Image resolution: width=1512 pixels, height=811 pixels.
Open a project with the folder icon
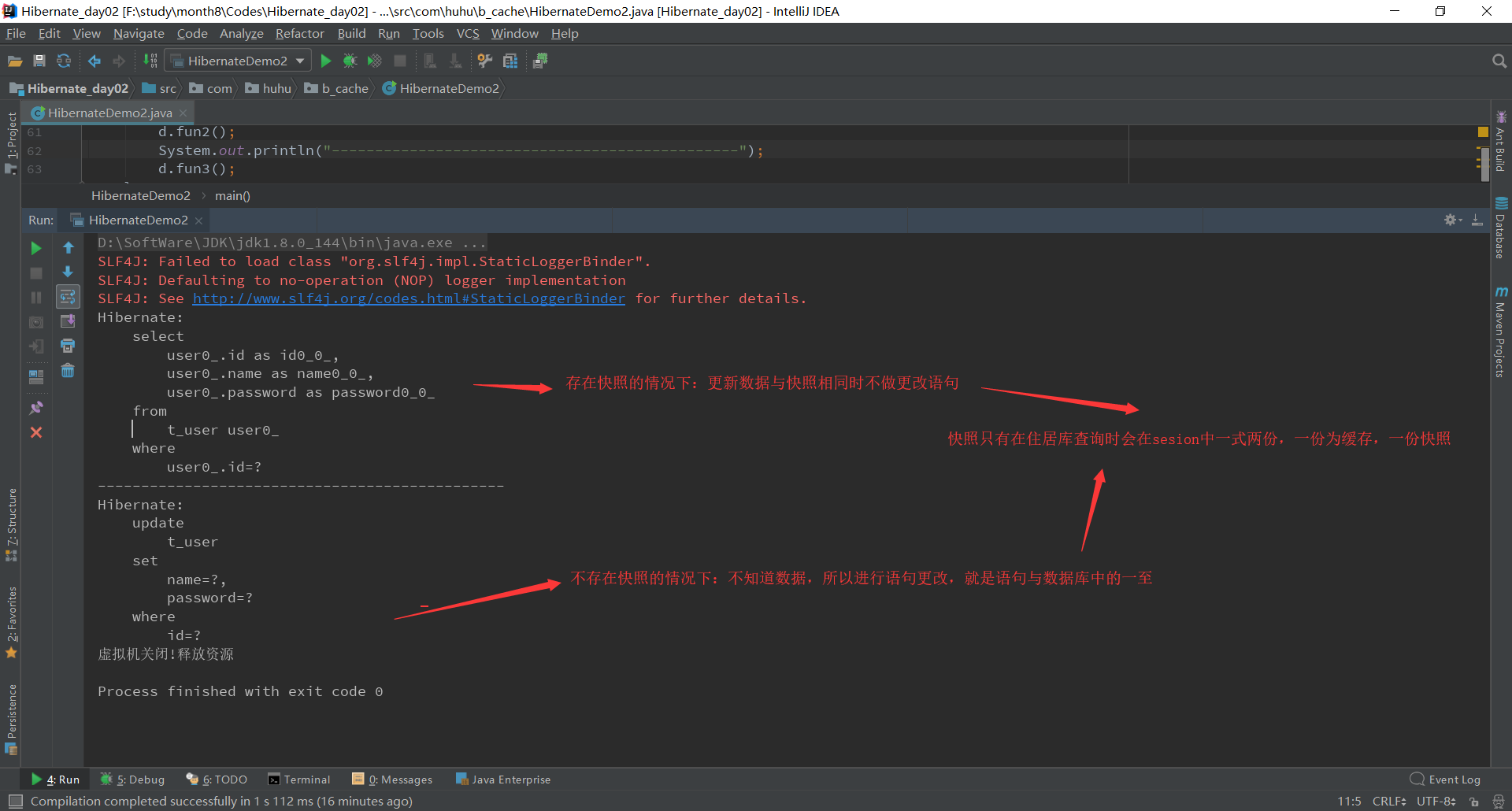point(15,61)
